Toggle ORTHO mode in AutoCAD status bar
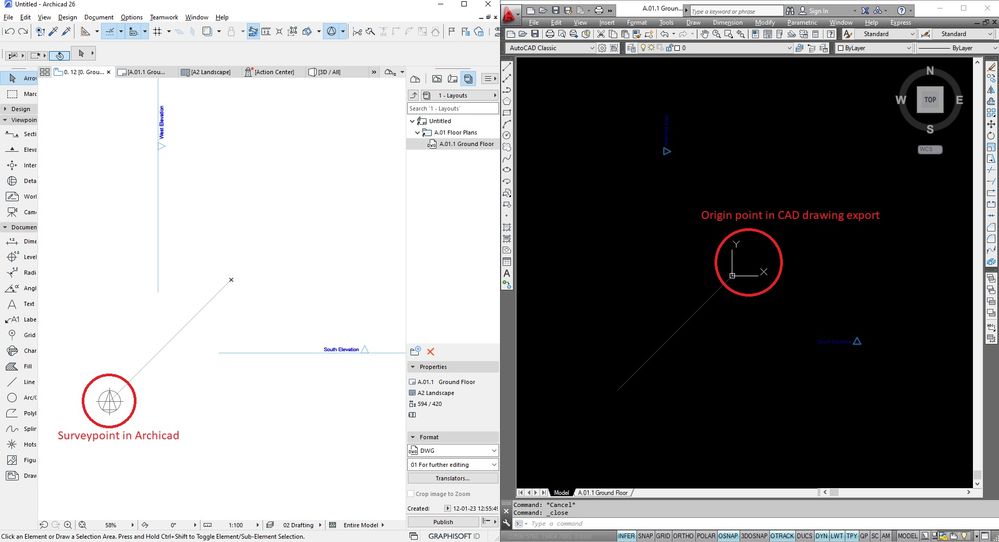The height and width of the screenshot is (542, 999). pyautogui.click(x=683, y=536)
